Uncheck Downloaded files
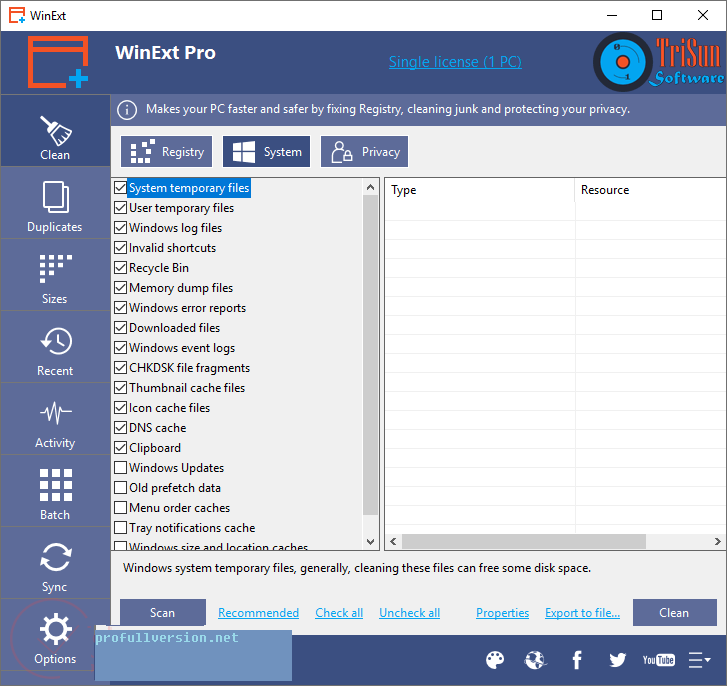 [121, 327]
